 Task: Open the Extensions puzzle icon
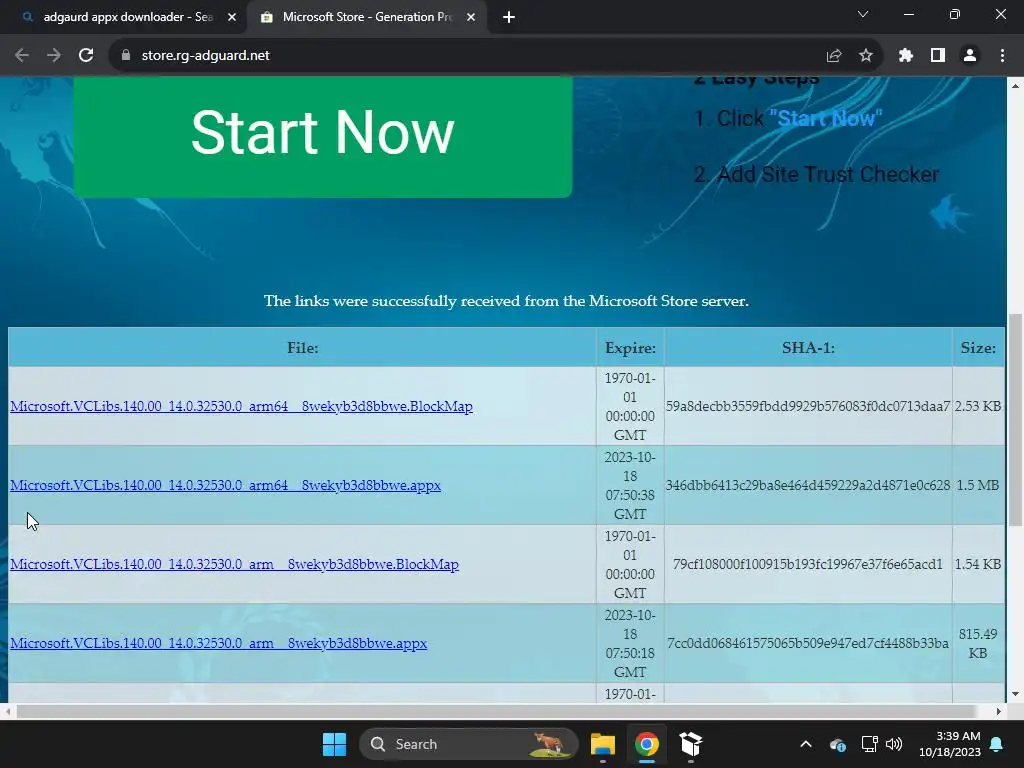906,56
